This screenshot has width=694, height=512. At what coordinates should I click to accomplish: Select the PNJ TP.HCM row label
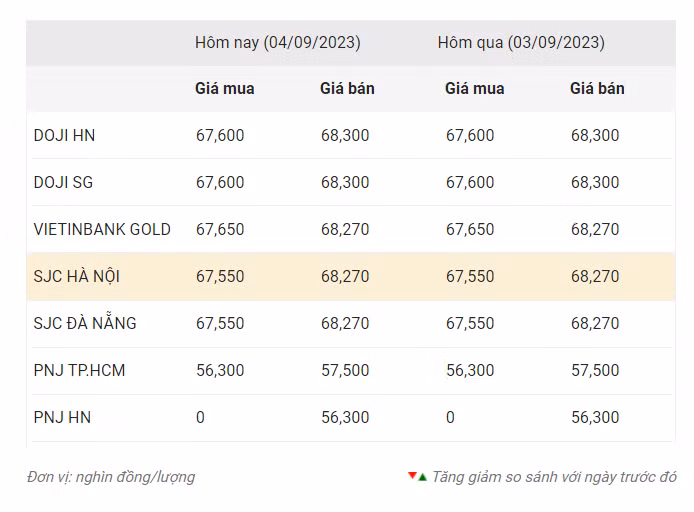coord(80,370)
